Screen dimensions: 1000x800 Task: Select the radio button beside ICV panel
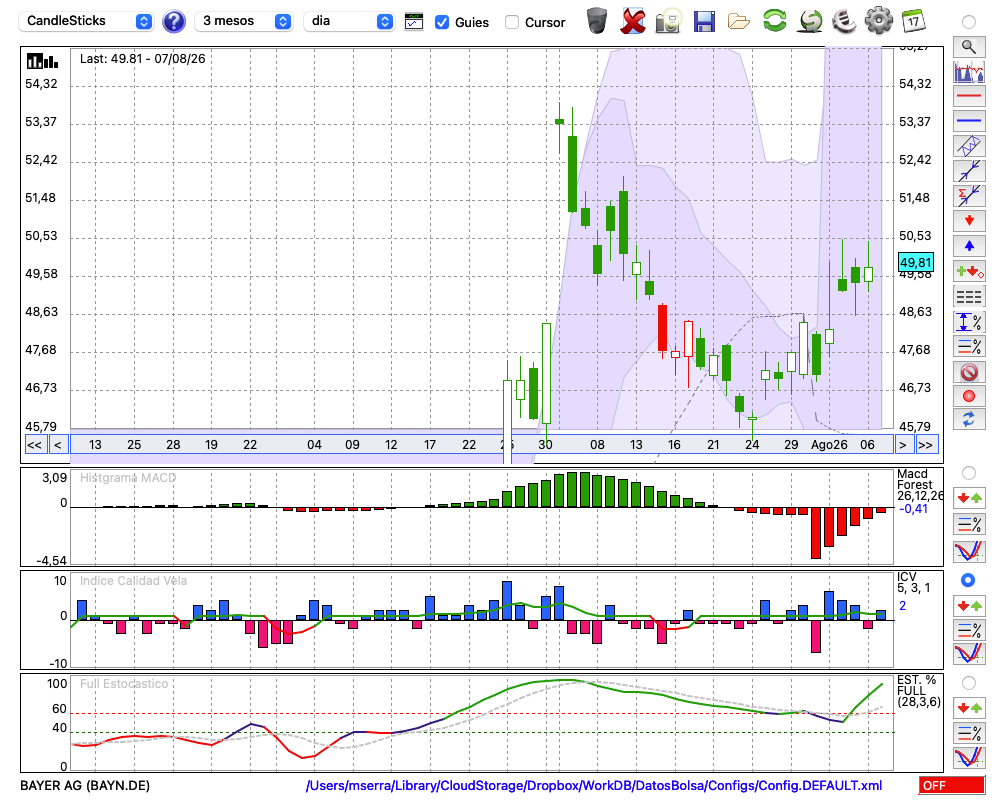pyautogui.click(x=968, y=580)
